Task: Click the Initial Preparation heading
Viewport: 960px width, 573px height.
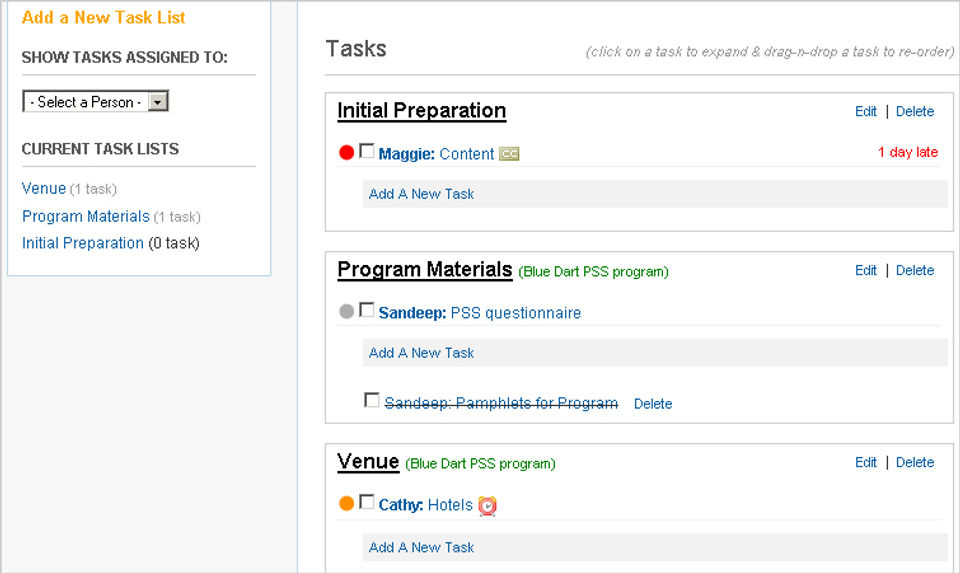Action: click(422, 111)
